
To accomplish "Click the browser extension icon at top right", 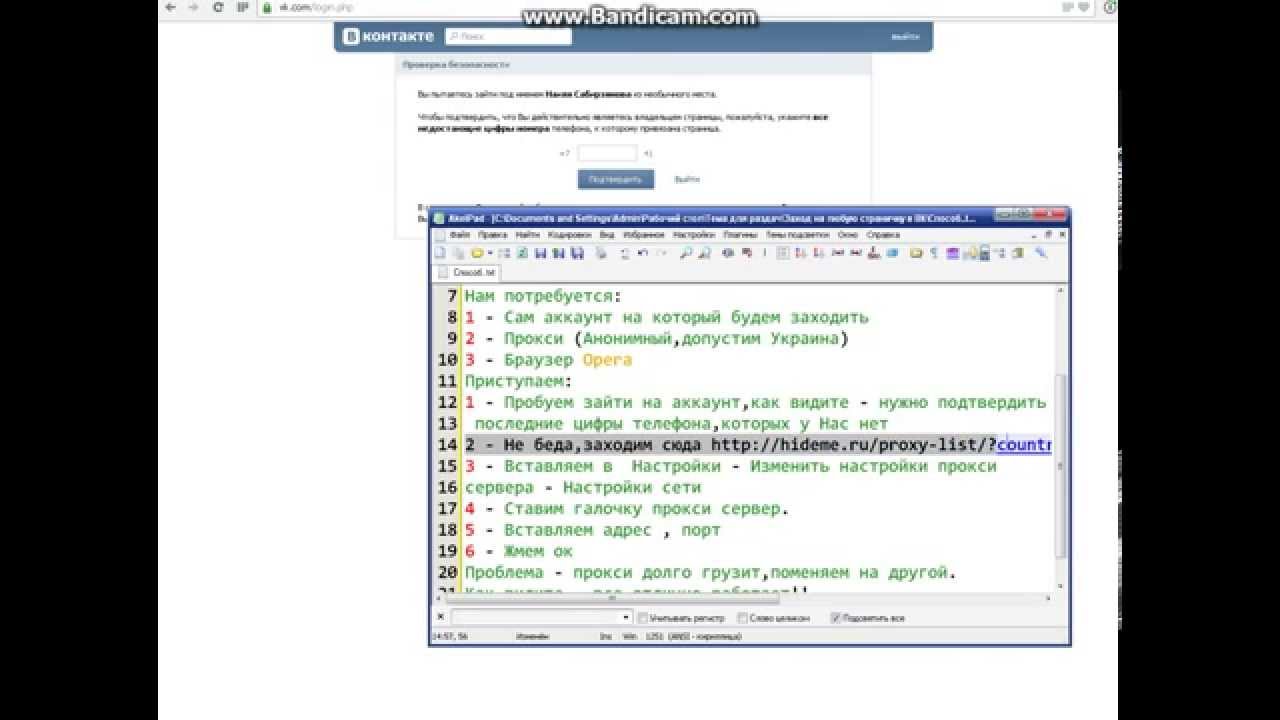I will pos(1110,7).
